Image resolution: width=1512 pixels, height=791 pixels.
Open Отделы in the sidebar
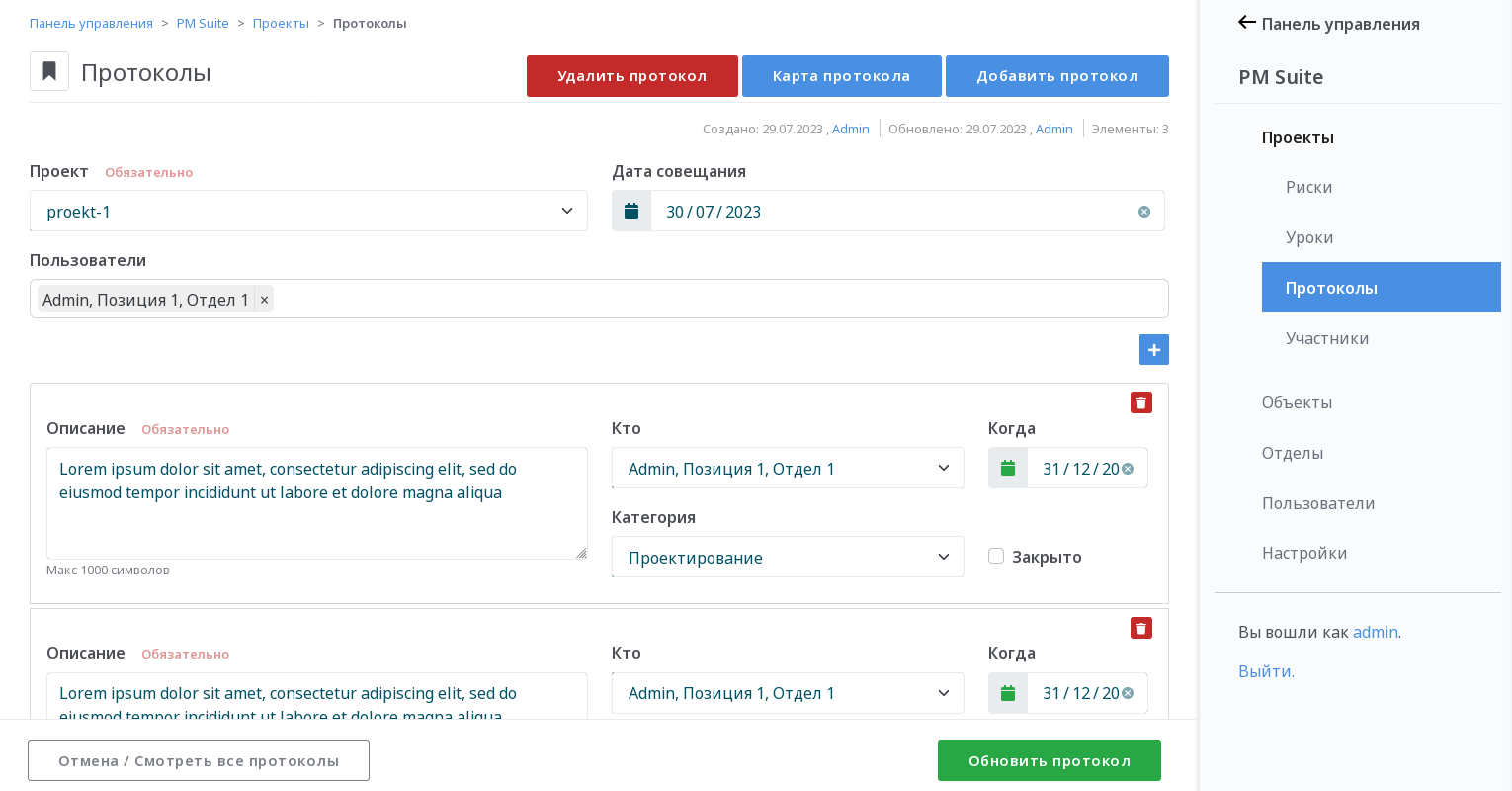1293,453
